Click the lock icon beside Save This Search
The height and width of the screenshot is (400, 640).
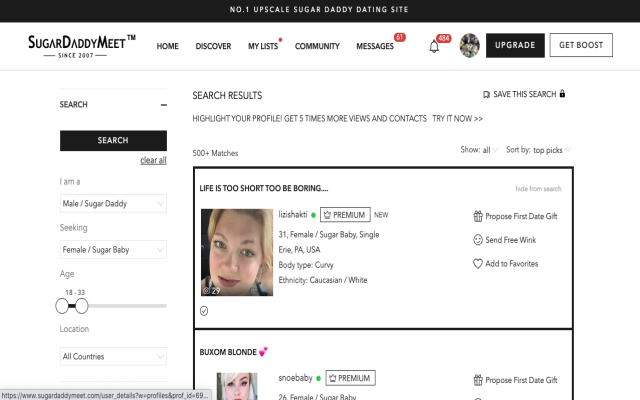tap(562, 93)
